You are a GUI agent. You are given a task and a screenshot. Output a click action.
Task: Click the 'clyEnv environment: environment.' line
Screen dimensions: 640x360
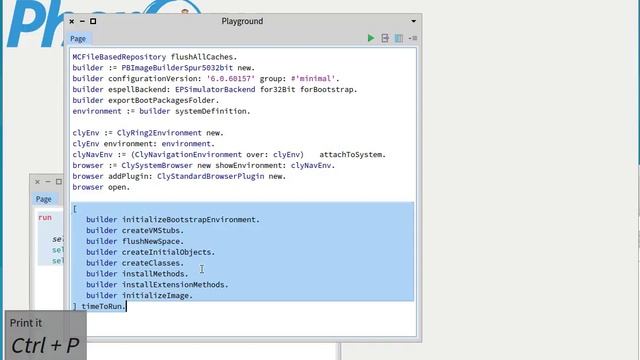coord(143,144)
